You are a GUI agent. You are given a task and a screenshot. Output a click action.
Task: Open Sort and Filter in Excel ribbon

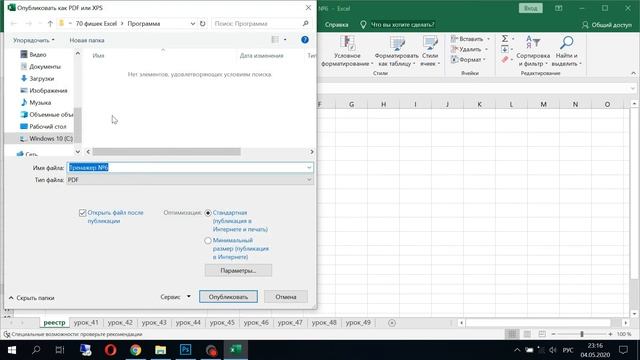tap(533, 51)
